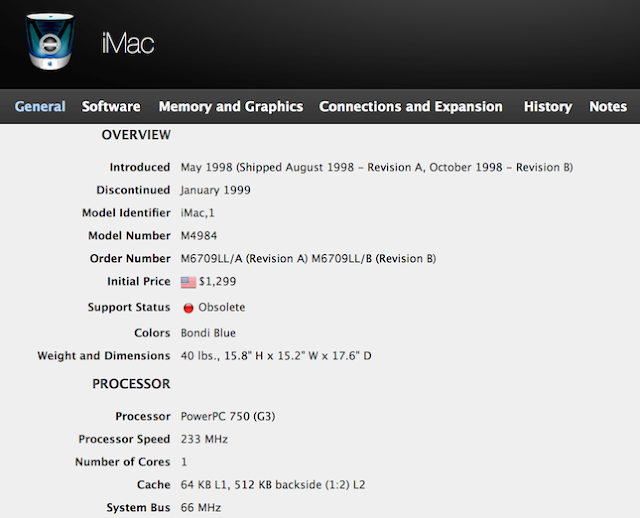640x518 pixels.
Task: Click the $1,299 initial price text
Action: click(217, 282)
